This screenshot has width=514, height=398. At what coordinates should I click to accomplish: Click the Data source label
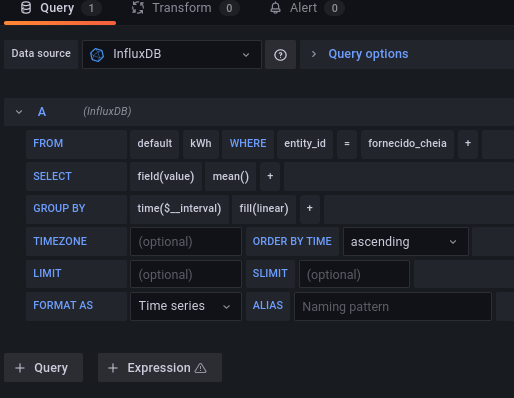[x=41, y=54]
